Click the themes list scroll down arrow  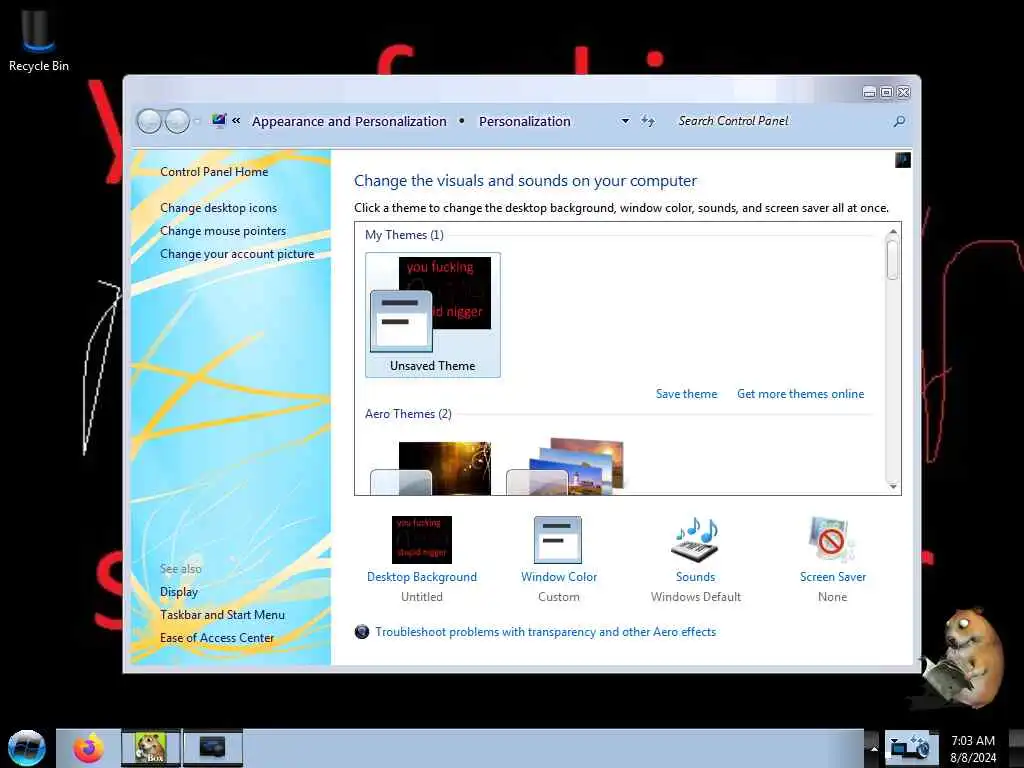click(x=893, y=487)
